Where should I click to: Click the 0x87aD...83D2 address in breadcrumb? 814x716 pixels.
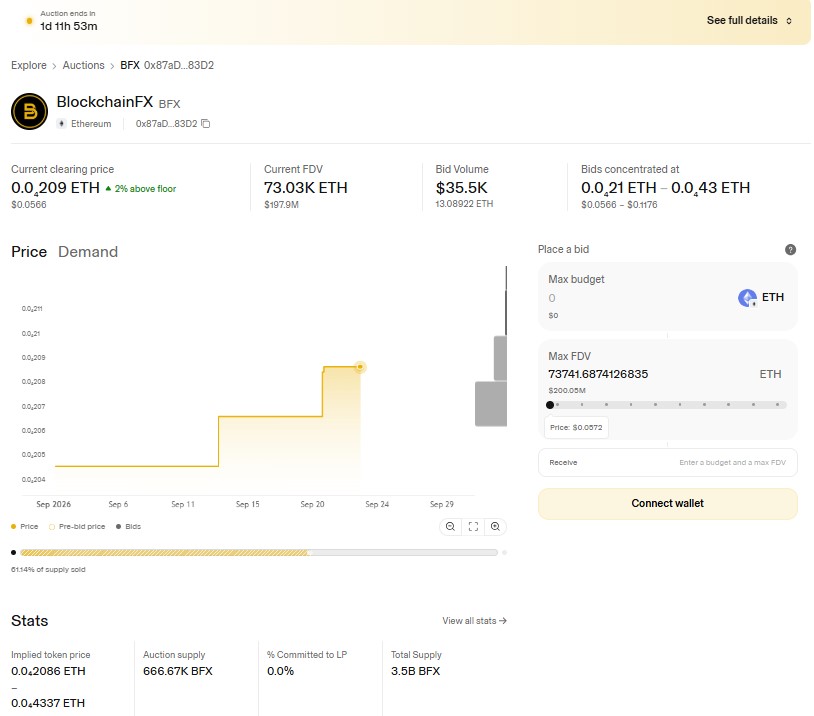tap(179, 65)
